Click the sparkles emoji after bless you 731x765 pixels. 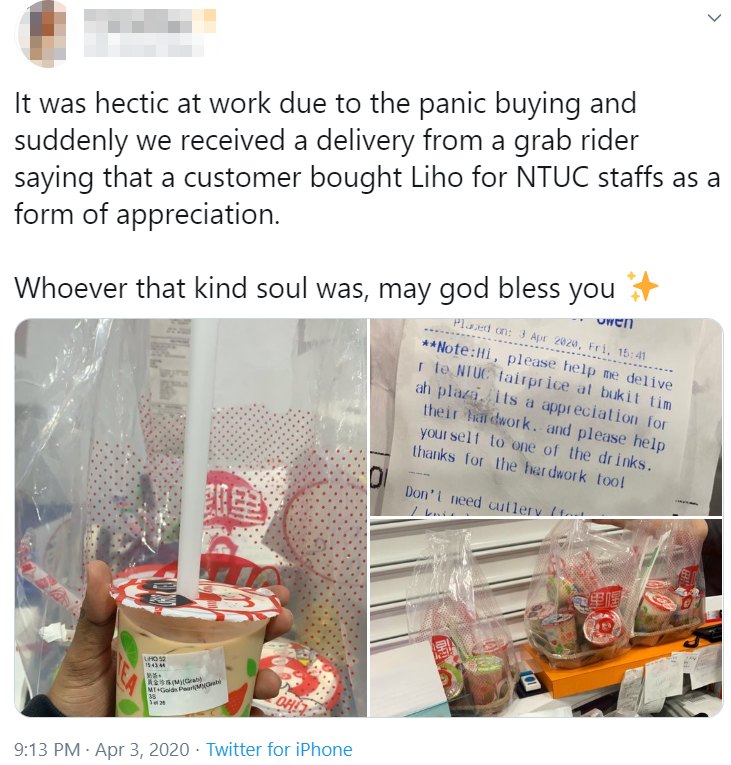click(643, 286)
